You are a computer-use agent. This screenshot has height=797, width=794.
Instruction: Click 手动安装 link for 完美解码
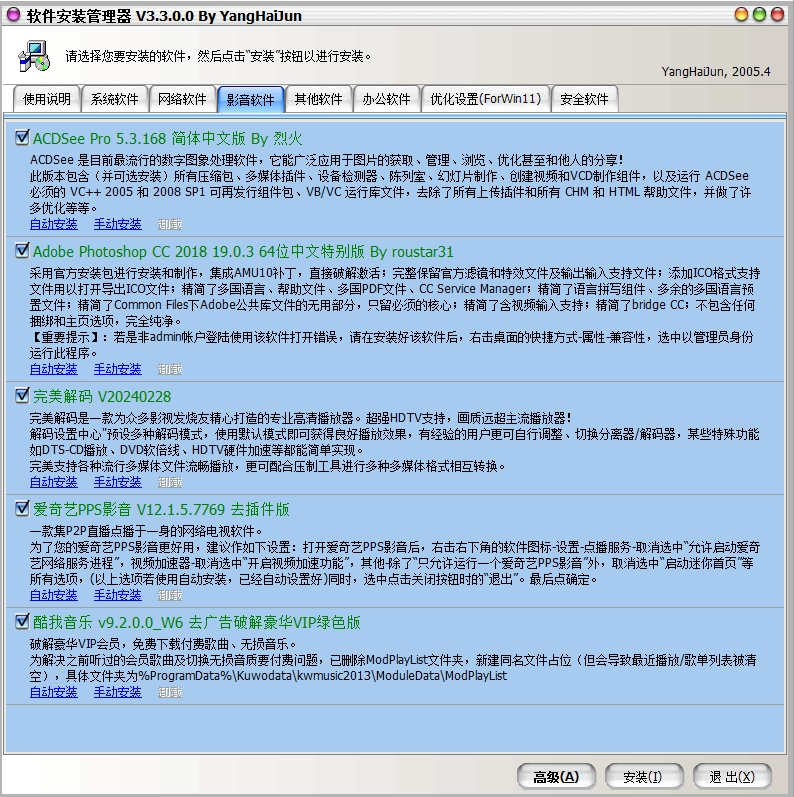coord(117,482)
